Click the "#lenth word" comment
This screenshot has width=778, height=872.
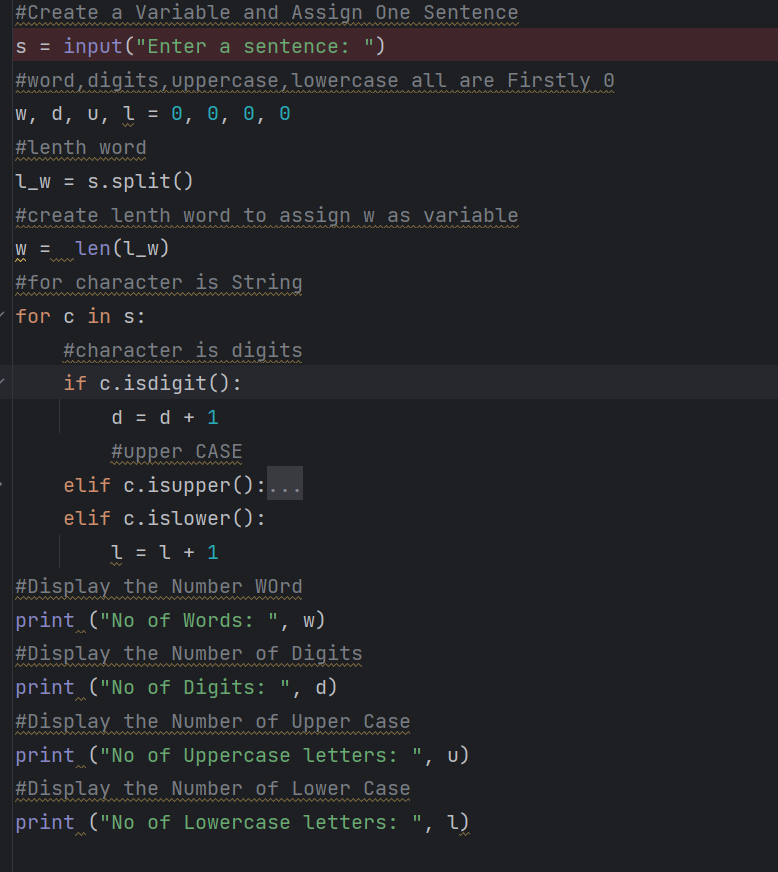coord(80,148)
